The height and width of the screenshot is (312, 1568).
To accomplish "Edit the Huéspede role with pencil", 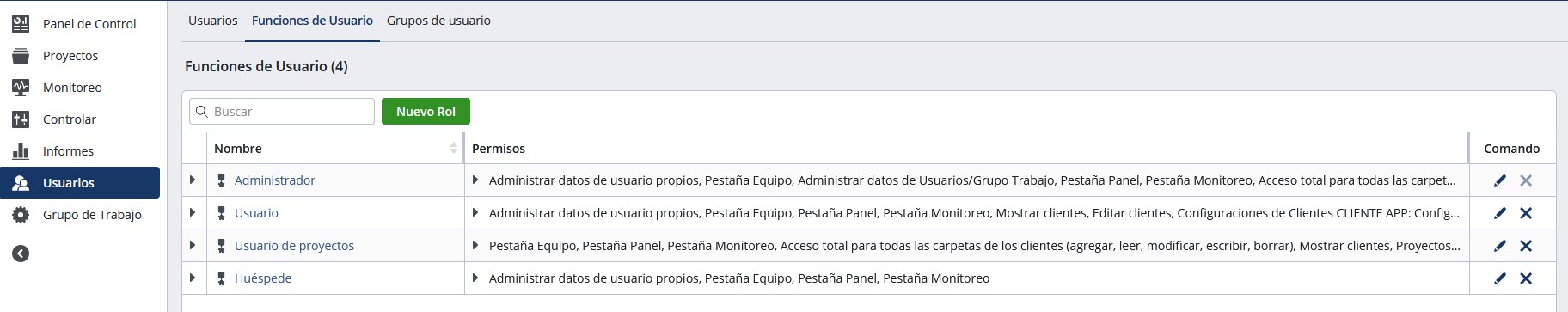I will pos(1500,278).
